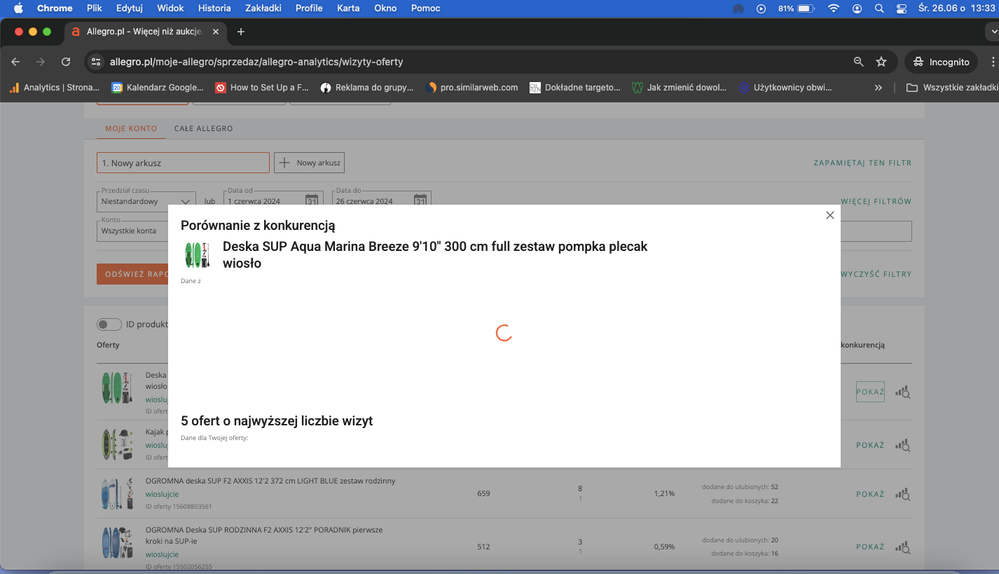
Task: Open Przedział czasu dropdown
Action: (x=146, y=199)
